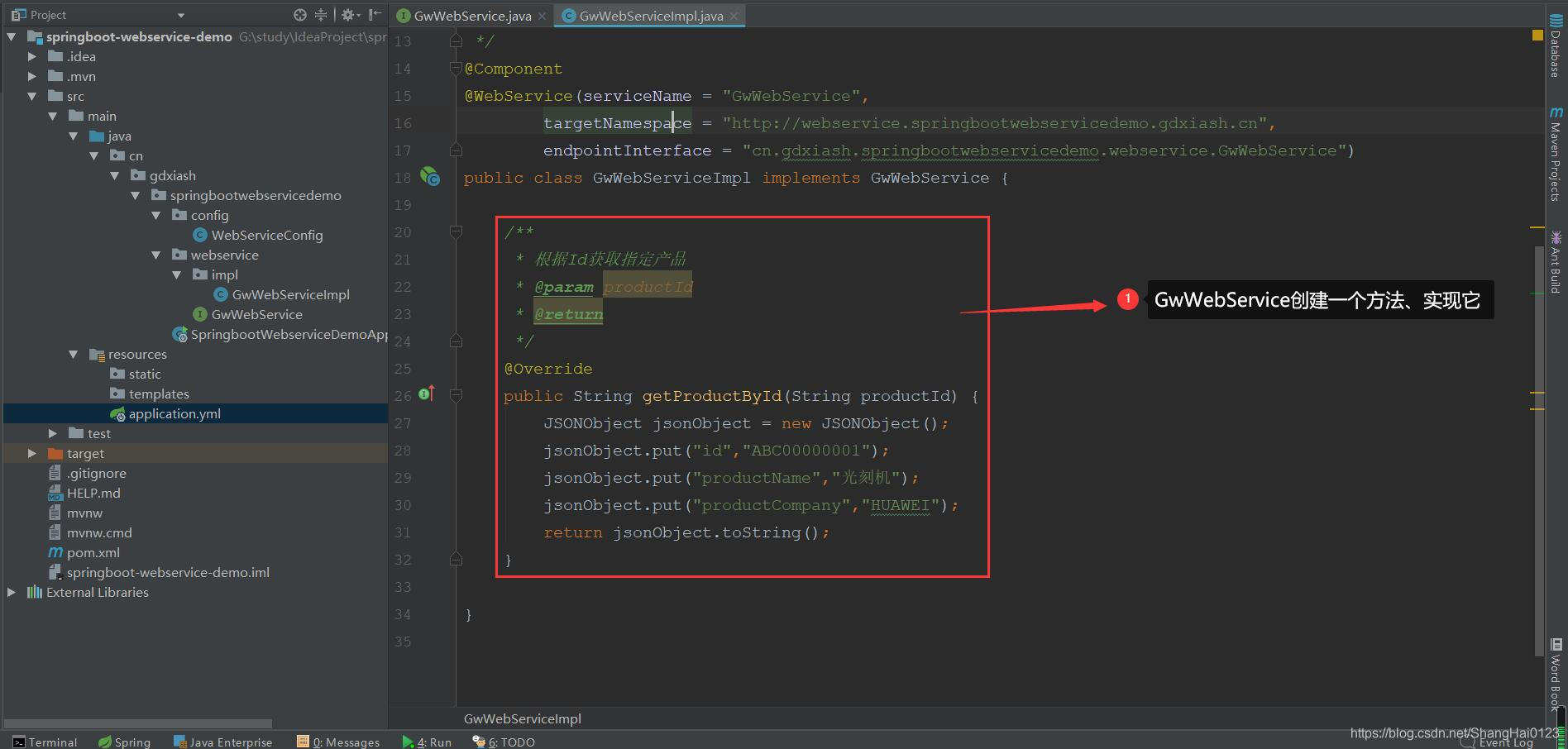This screenshot has width=1568, height=749.
Task: Hide the Project tool window
Action: [x=375, y=15]
